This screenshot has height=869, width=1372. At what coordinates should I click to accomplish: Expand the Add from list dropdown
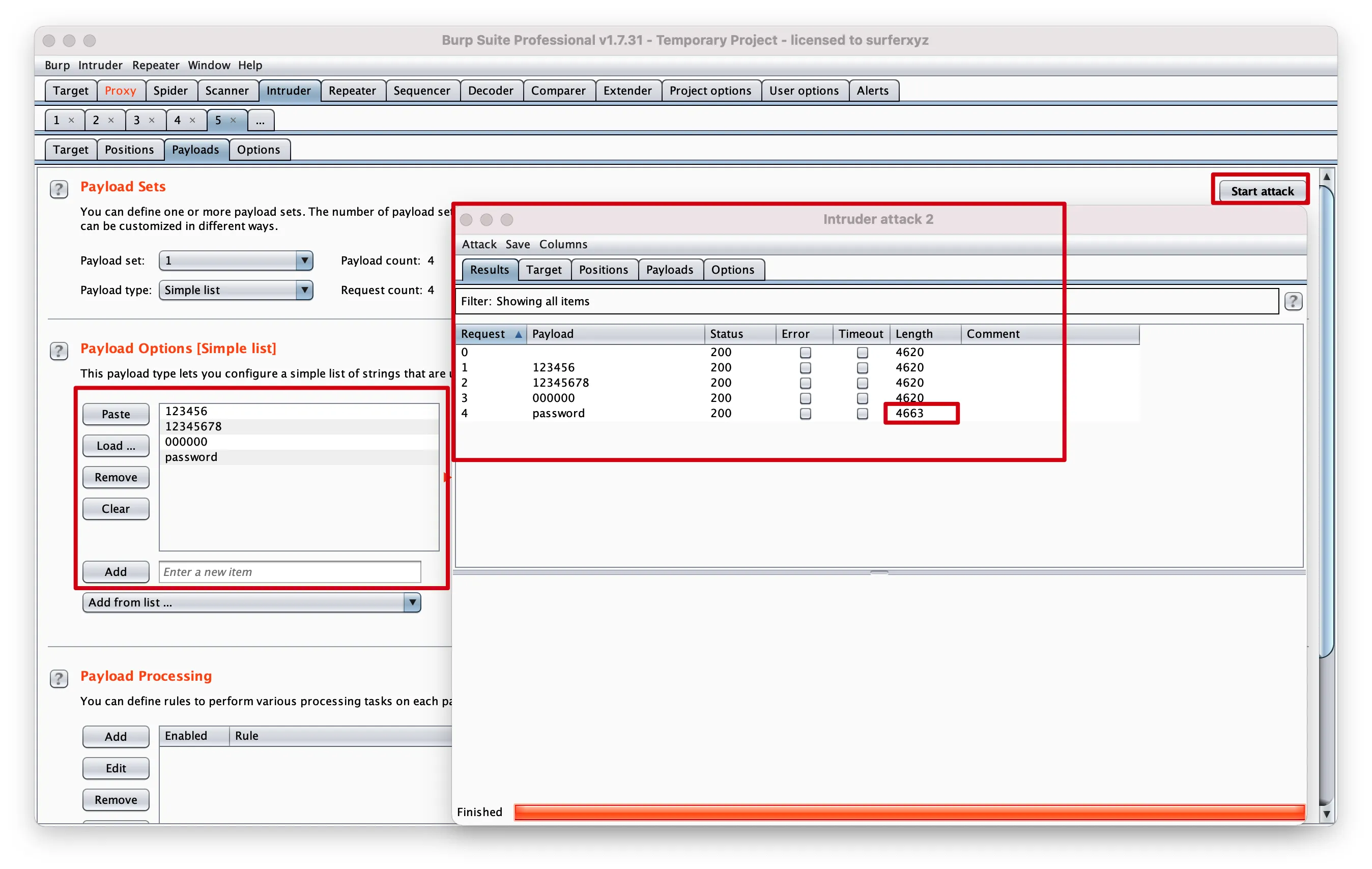point(251,602)
